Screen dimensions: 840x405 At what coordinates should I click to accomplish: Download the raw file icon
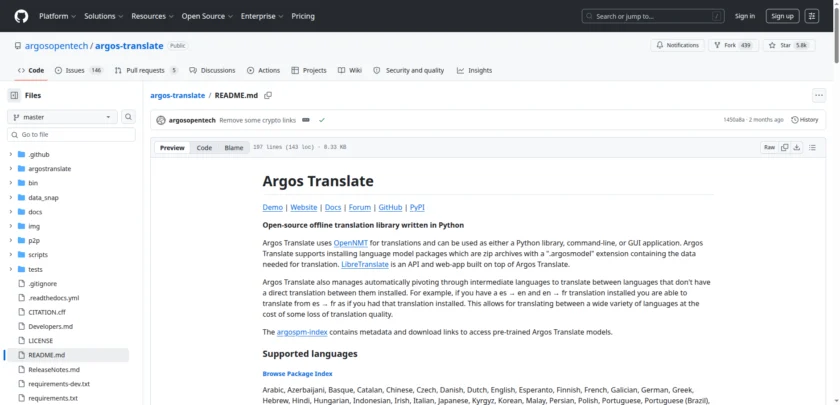pyautogui.click(x=797, y=147)
